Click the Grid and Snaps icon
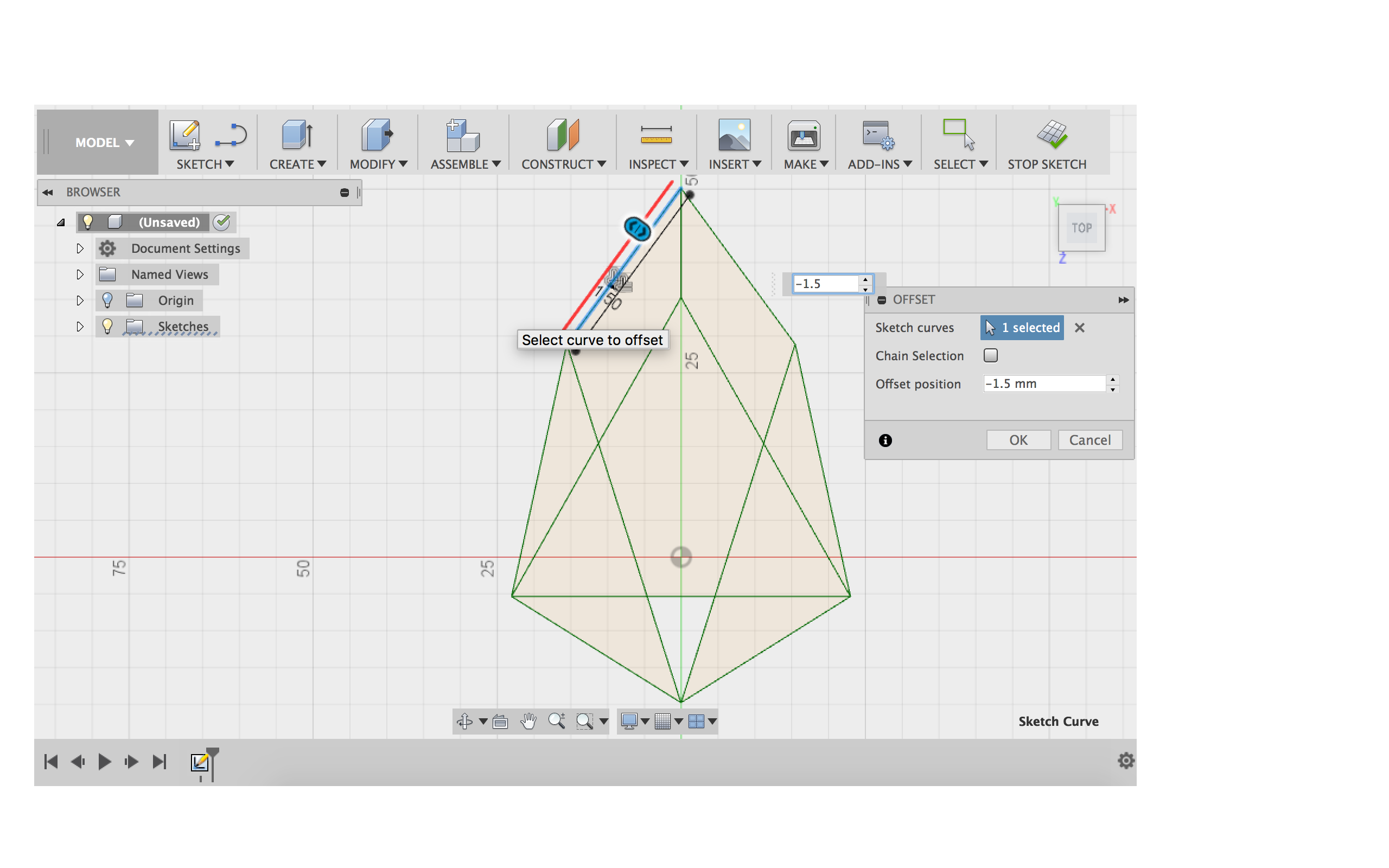Image resolution: width=1389 pixels, height=868 pixels. pyautogui.click(x=662, y=721)
